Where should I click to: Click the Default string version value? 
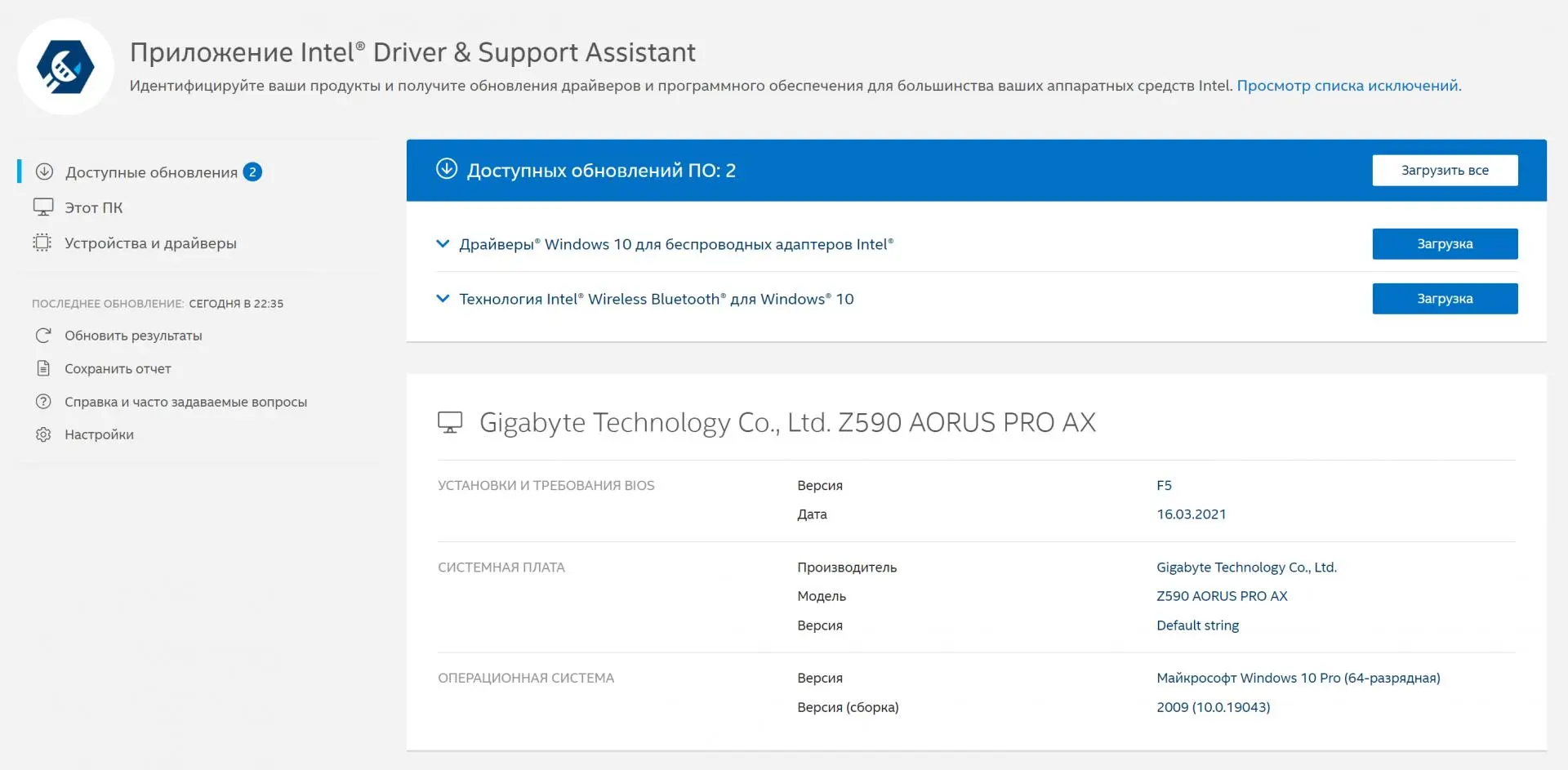1197,625
